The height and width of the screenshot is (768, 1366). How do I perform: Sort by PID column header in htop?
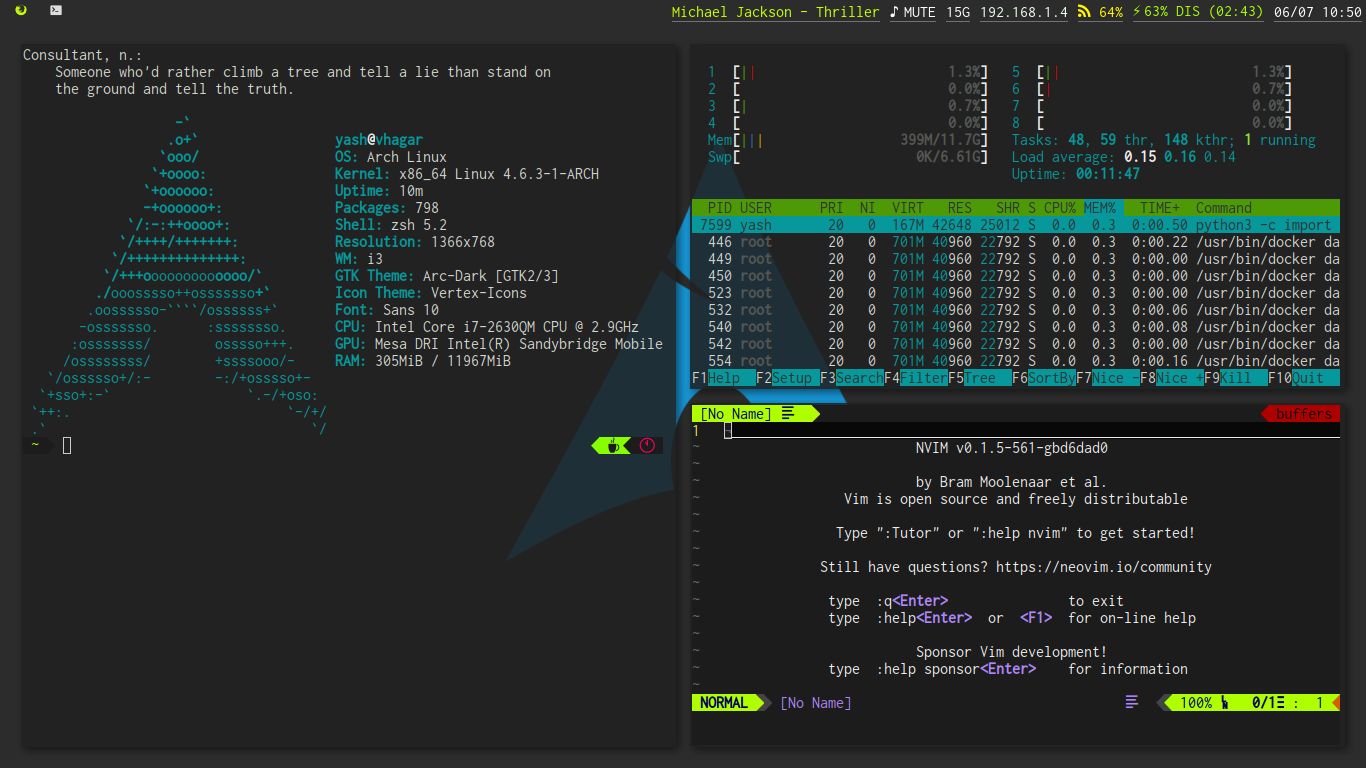tap(720, 208)
